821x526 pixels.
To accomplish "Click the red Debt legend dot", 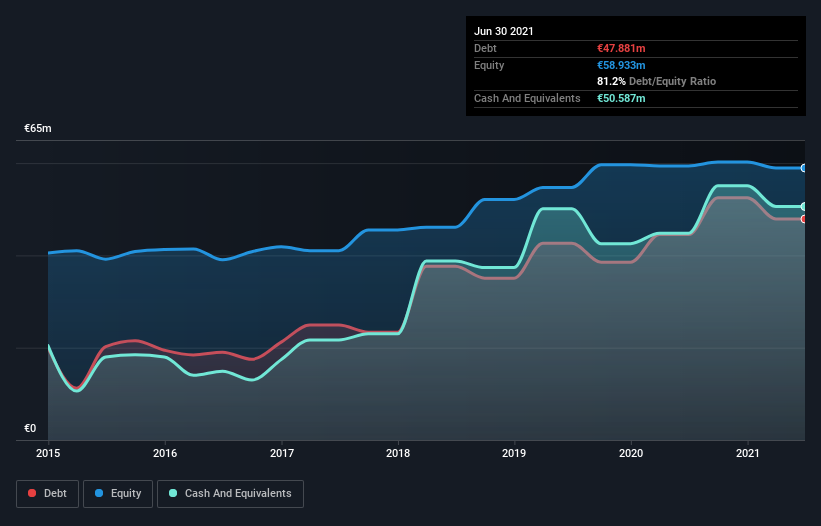I will [32, 493].
